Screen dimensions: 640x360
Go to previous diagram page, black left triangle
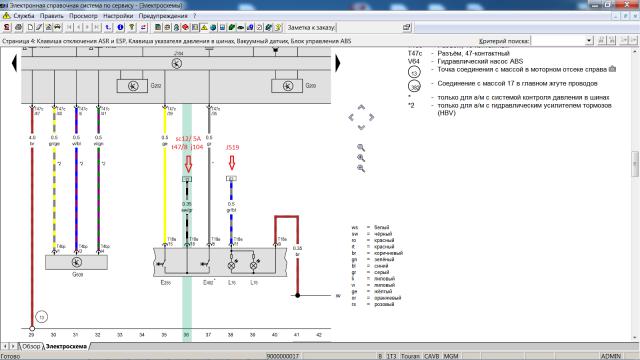15,64
